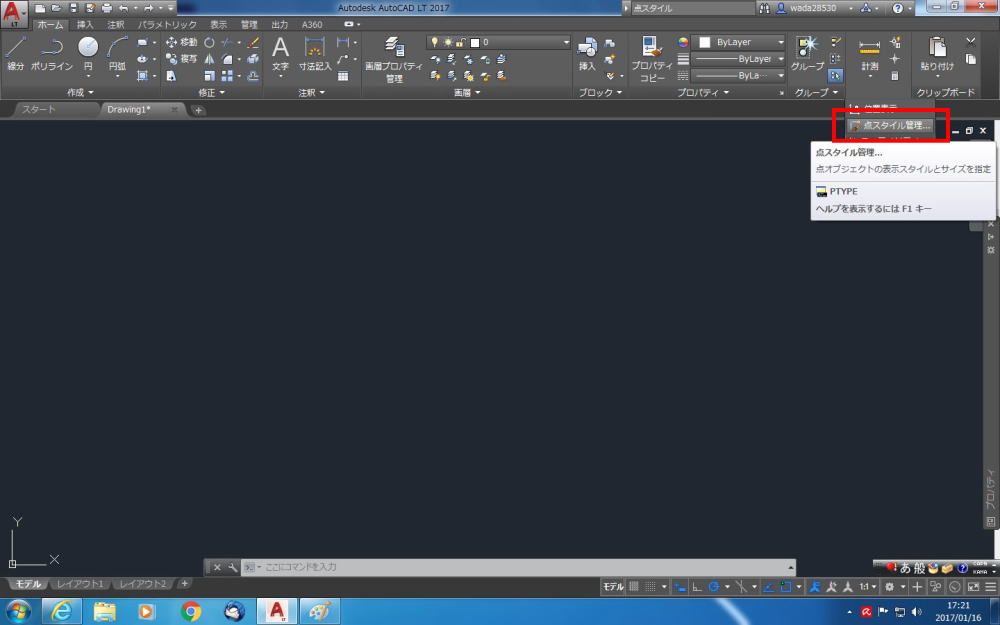Switch to レイアウト2 layout tab
This screenshot has width=1000, height=625.
pyautogui.click(x=143, y=584)
